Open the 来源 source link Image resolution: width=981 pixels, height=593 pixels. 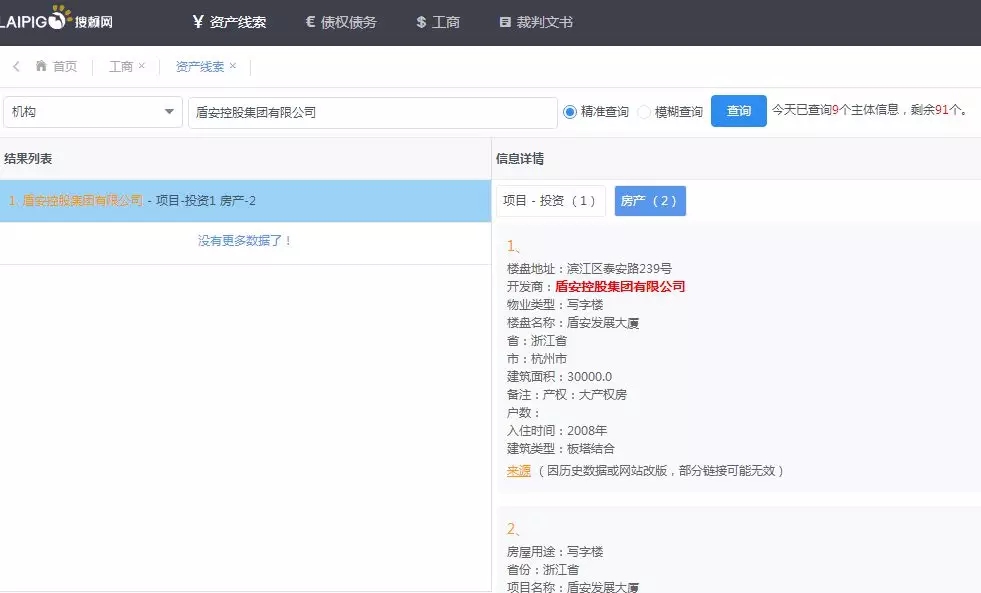pyautogui.click(x=519, y=471)
